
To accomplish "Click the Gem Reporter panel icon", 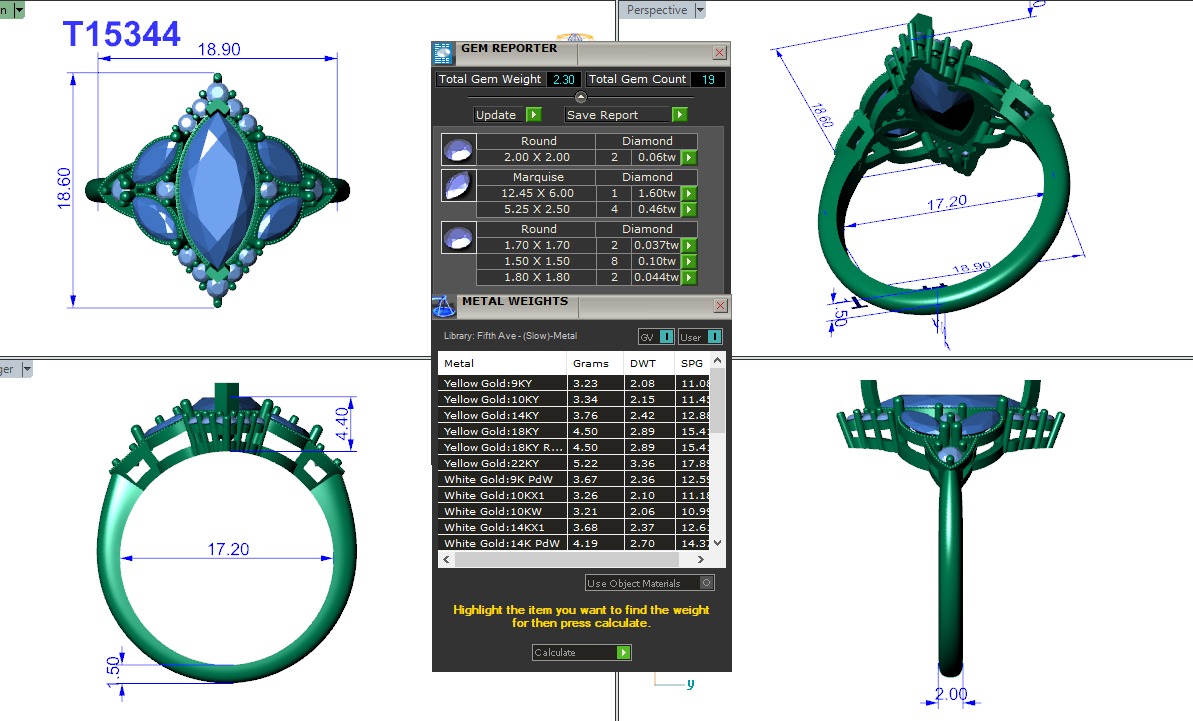I will click(x=442, y=53).
